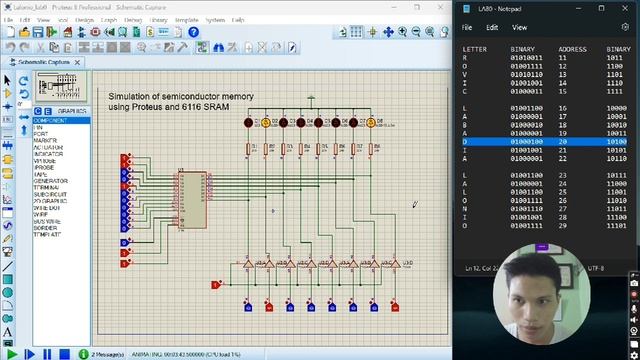The width and height of the screenshot is (640, 360).
Task: Open the PCB Layout module icon
Action: click(x=95, y=32)
